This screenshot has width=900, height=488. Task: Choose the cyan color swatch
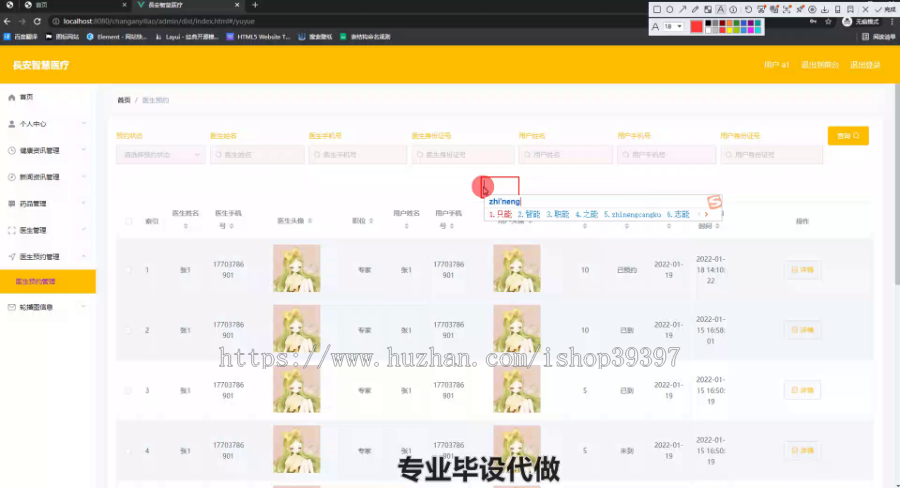pyautogui.click(x=758, y=30)
